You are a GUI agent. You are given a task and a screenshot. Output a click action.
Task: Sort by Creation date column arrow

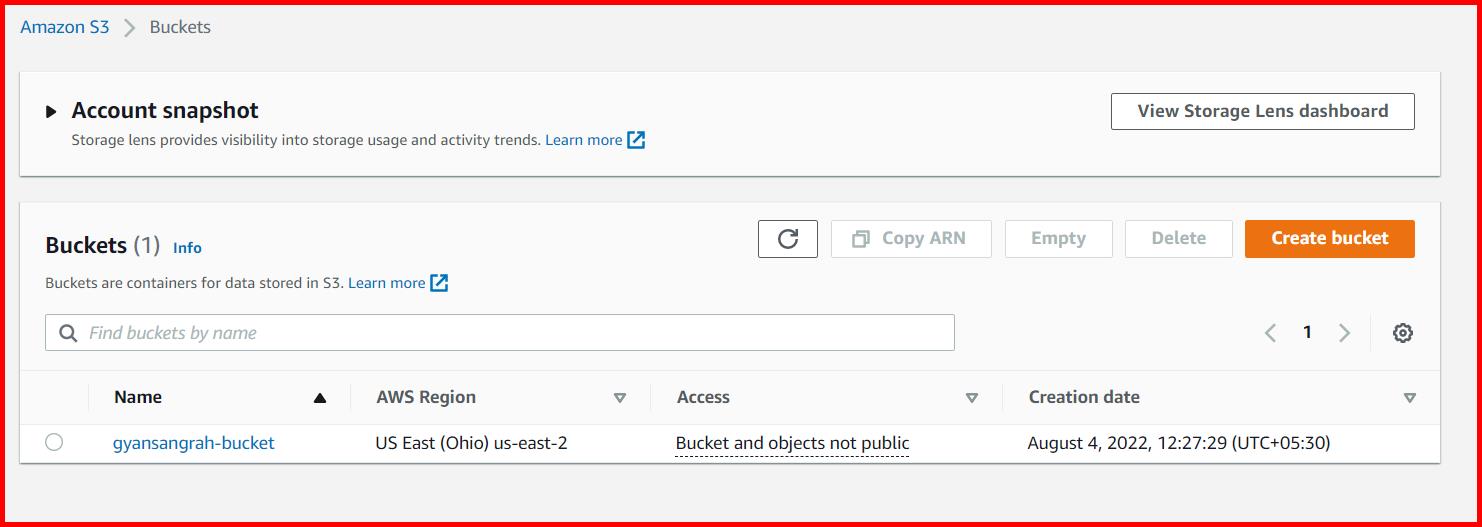(x=1410, y=398)
